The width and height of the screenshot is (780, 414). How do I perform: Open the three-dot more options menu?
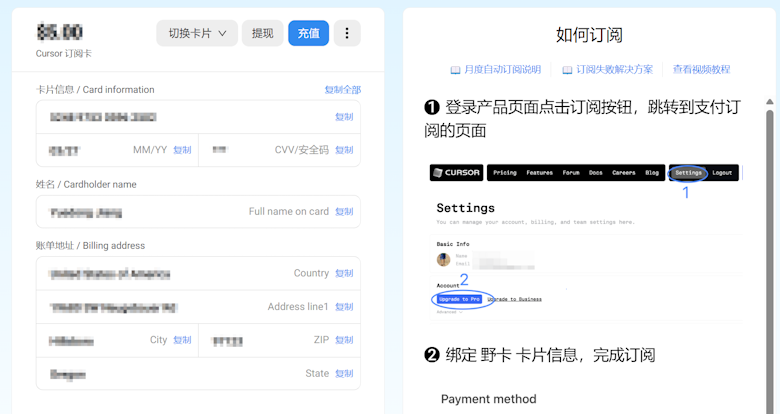347,33
